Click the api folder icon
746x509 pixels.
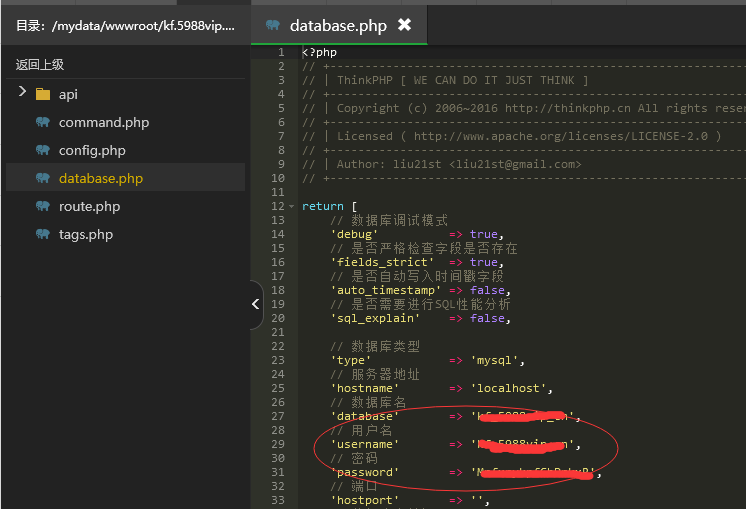[x=42, y=94]
